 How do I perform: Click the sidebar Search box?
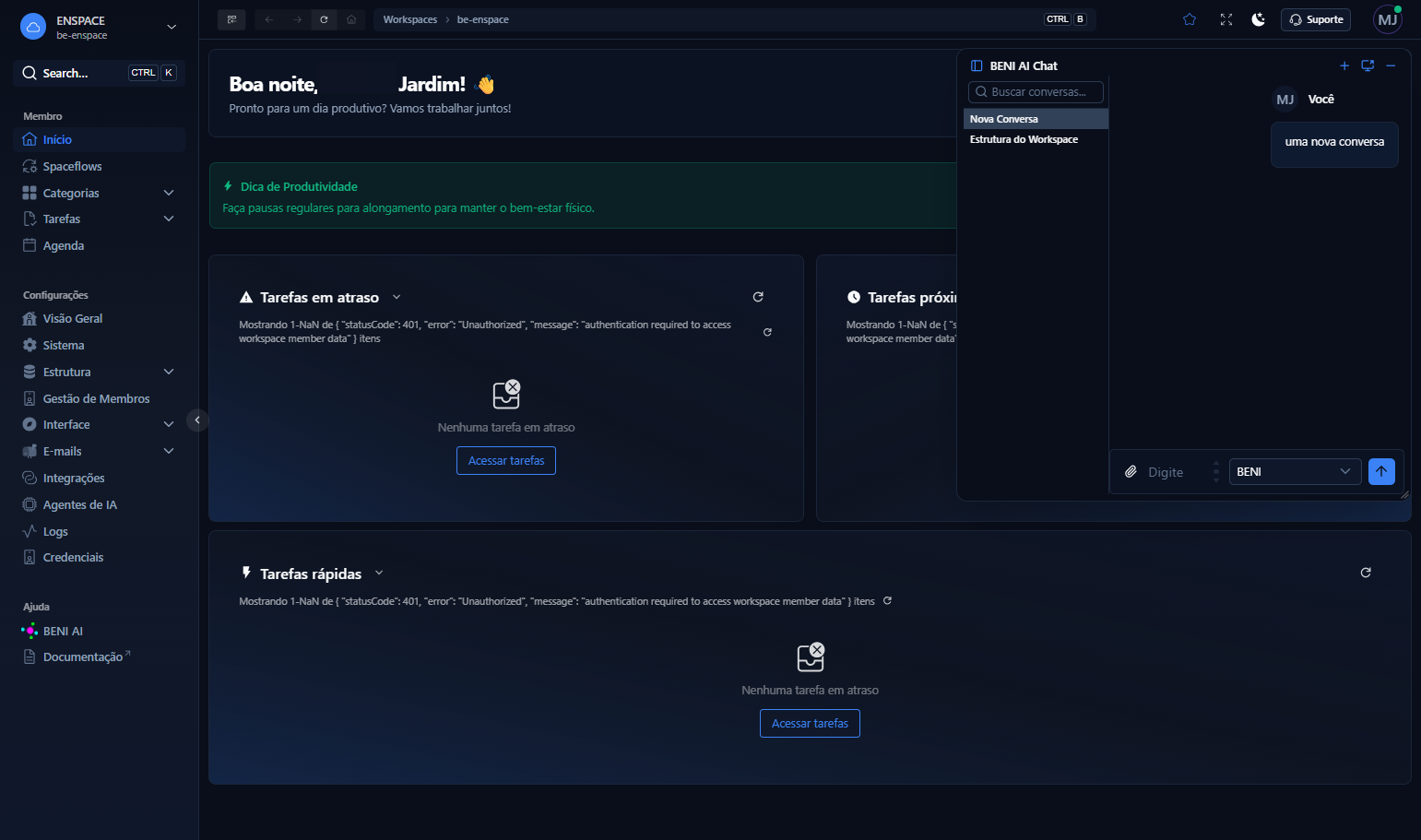tap(99, 73)
